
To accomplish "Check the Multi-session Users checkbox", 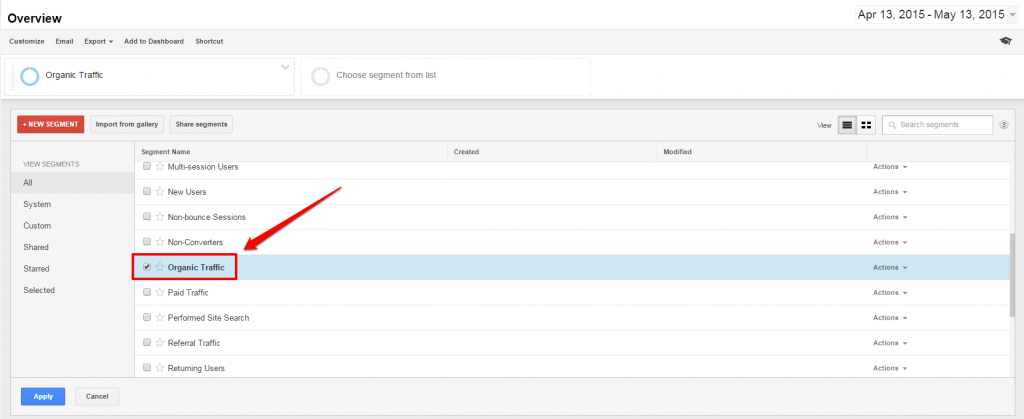I will click(147, 166).
